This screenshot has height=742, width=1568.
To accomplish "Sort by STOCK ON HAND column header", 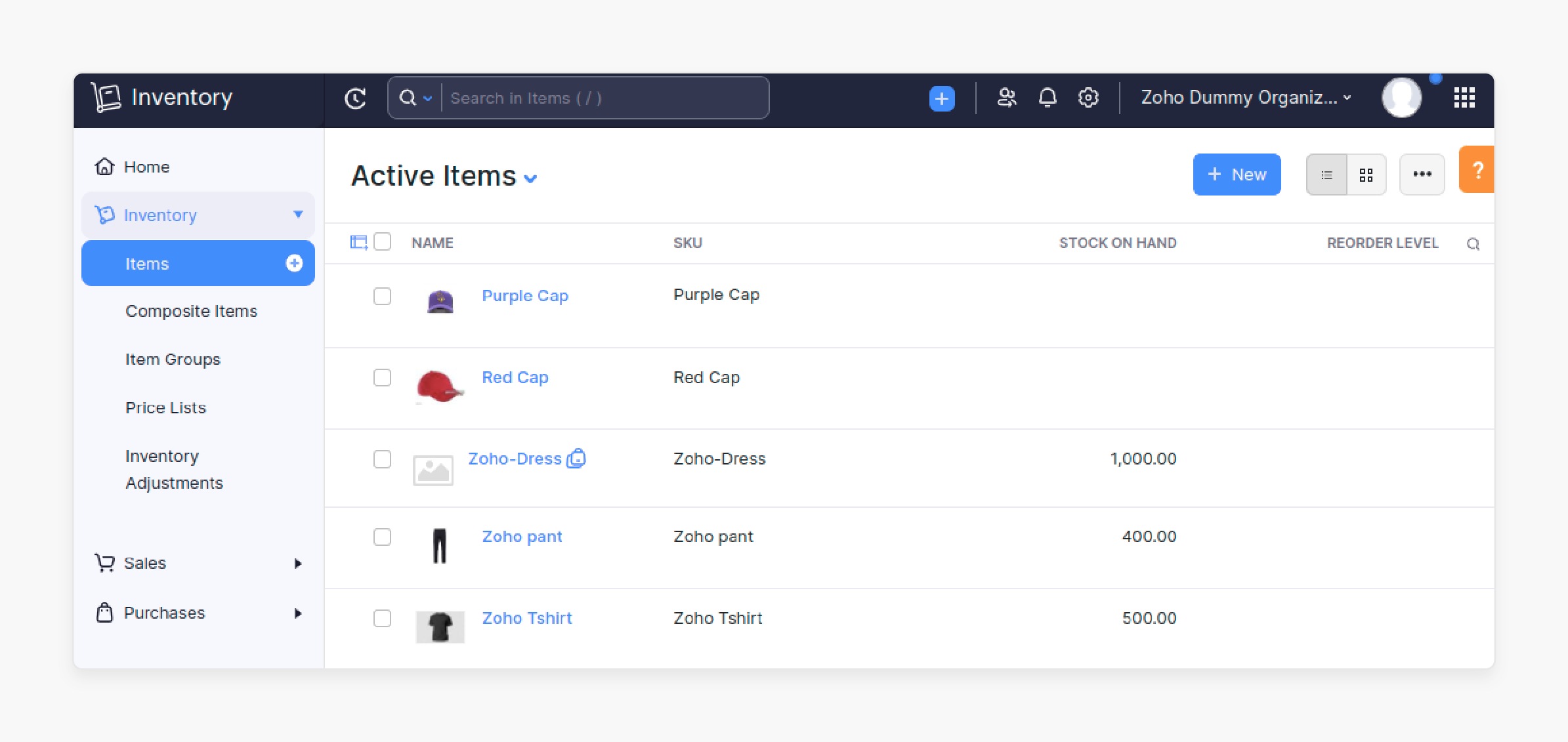I will pyautogui.click(x=1118, y=243).
